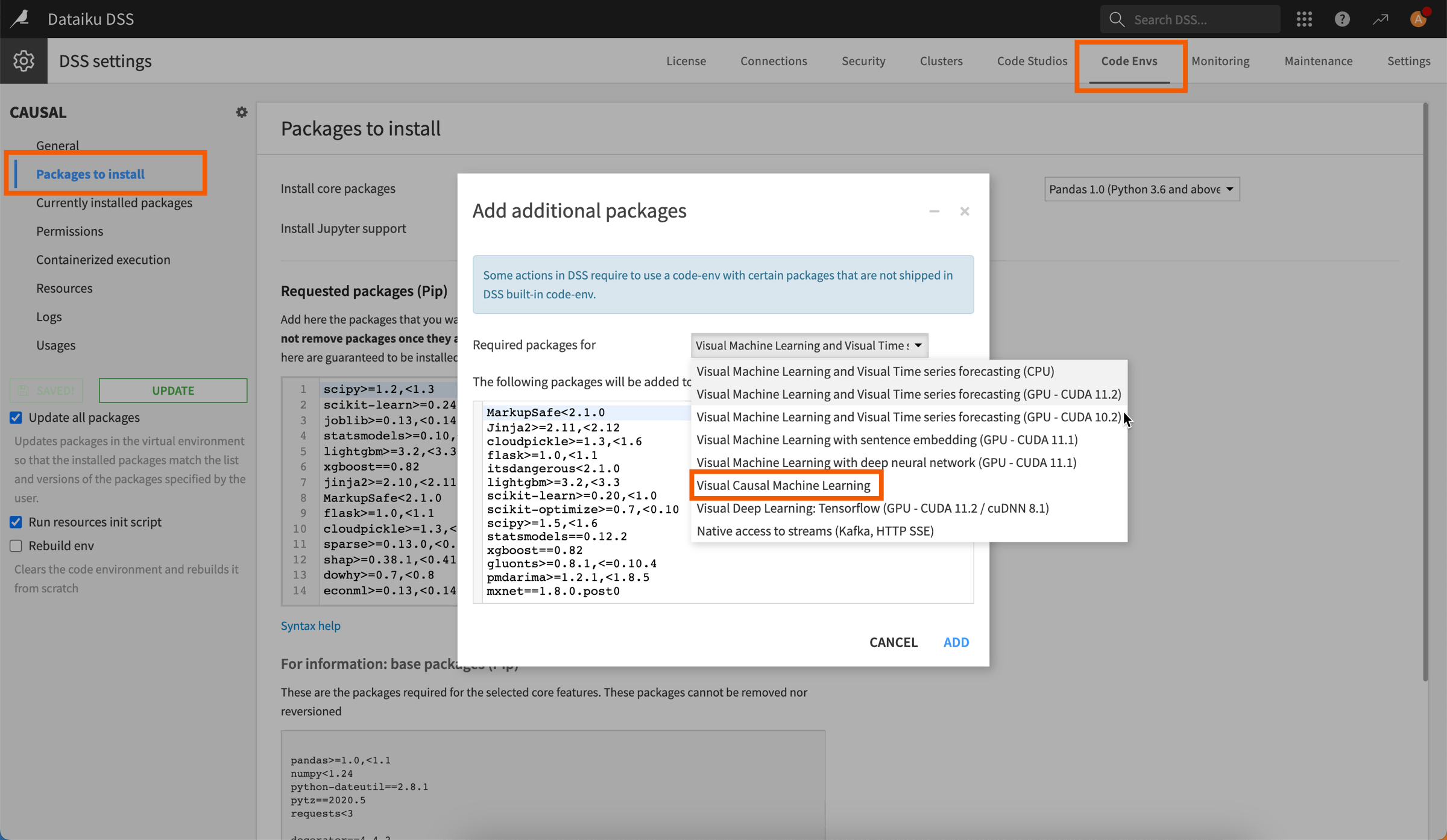The image size is (1447, 840).
Task: Open the Pandas 1.0 version dropdown
Action: (x=1141, y=189)
